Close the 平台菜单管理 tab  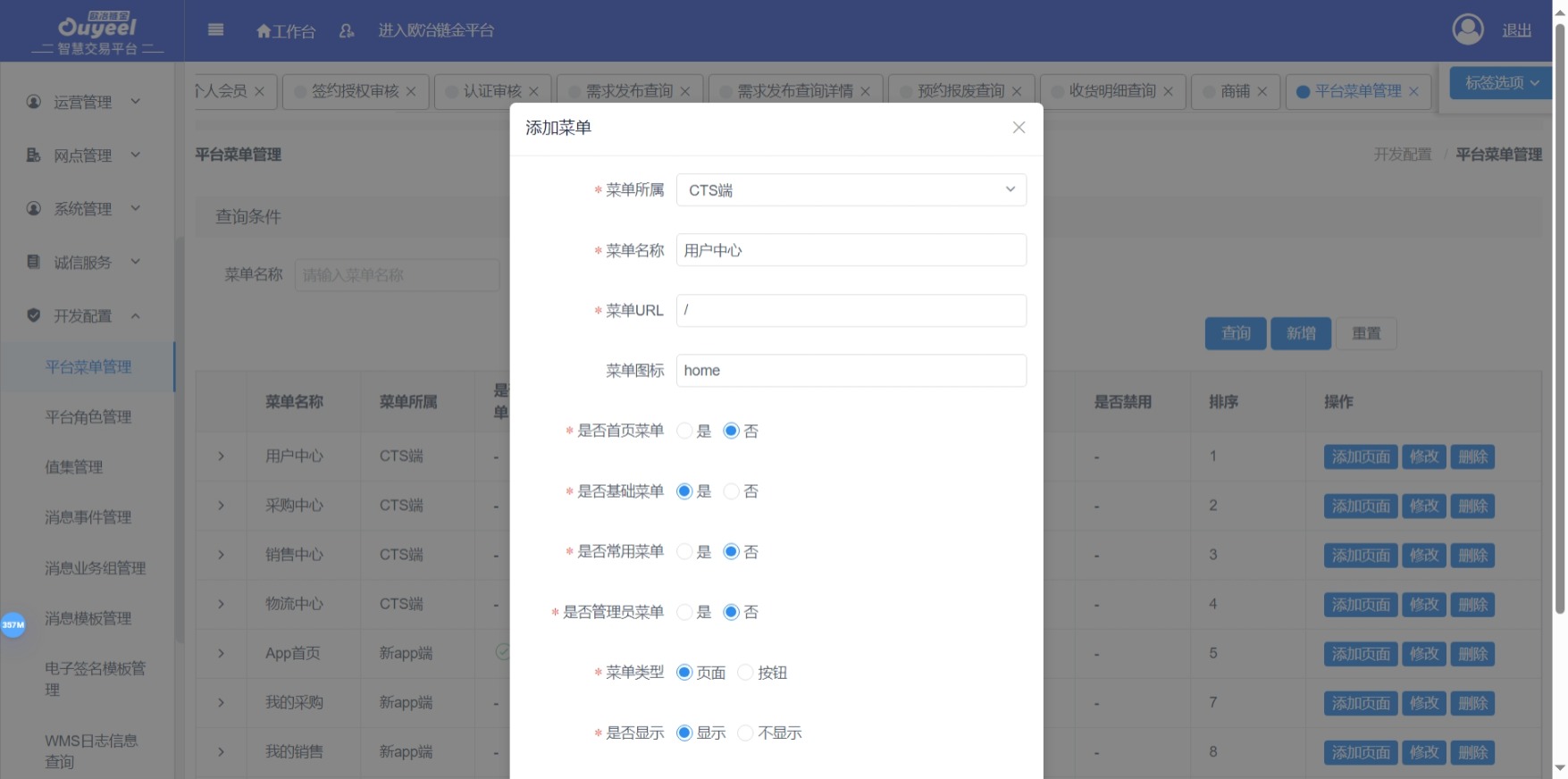coord(1413,91)
